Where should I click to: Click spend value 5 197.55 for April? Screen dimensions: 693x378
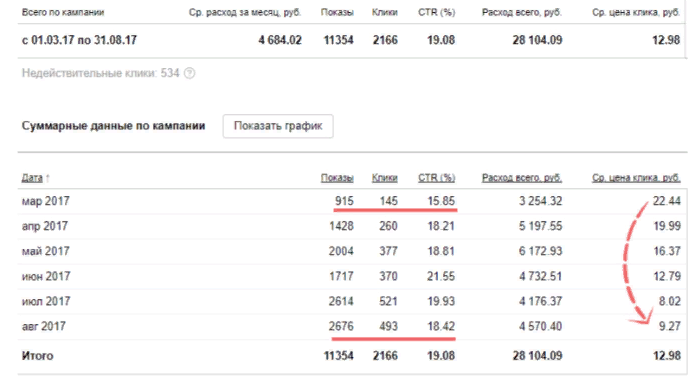[541, 226]
